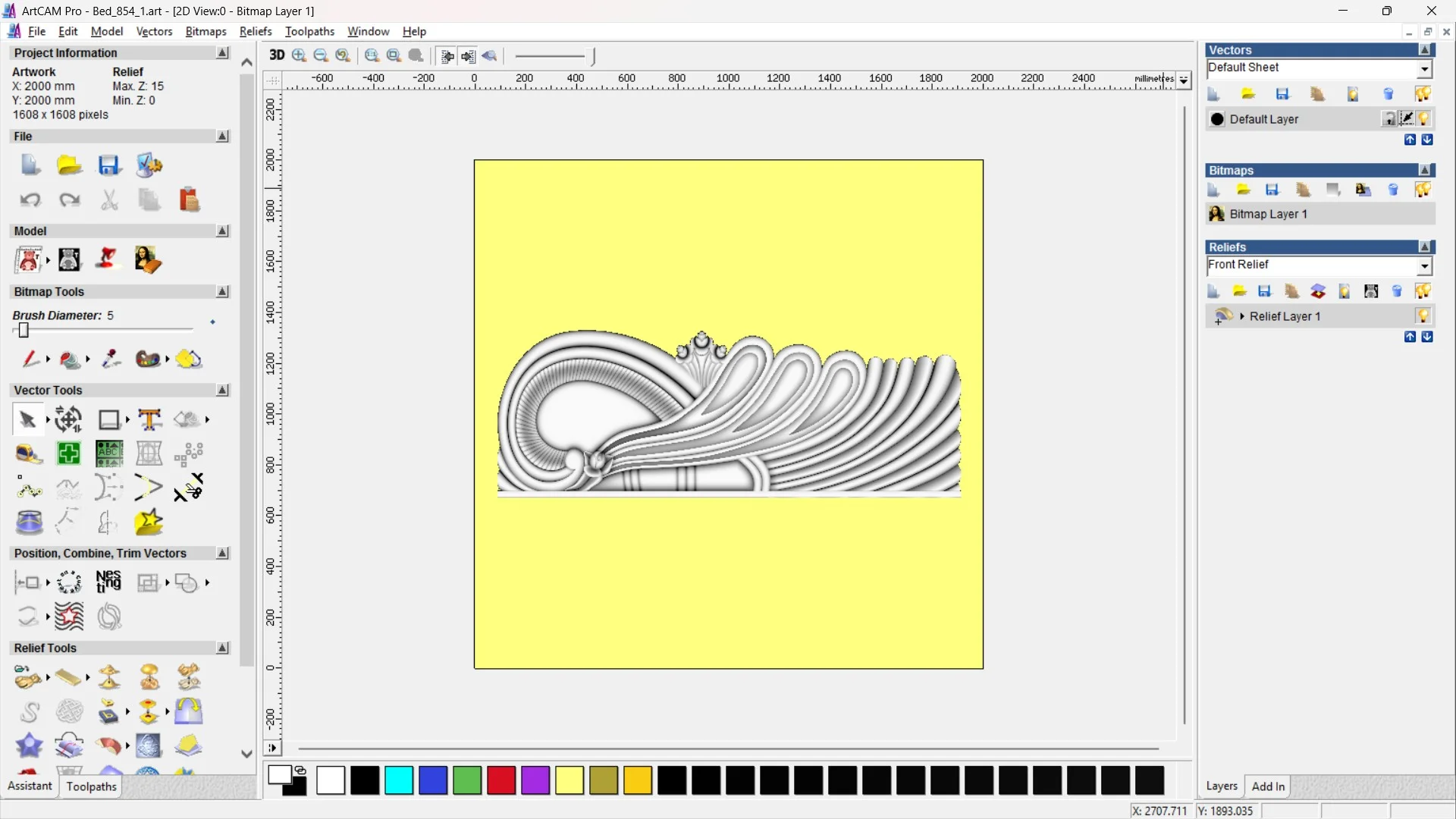Toggle Default Layer visibility light bulb
This screenshot has height=819, width=1456.
point(1424,119)
